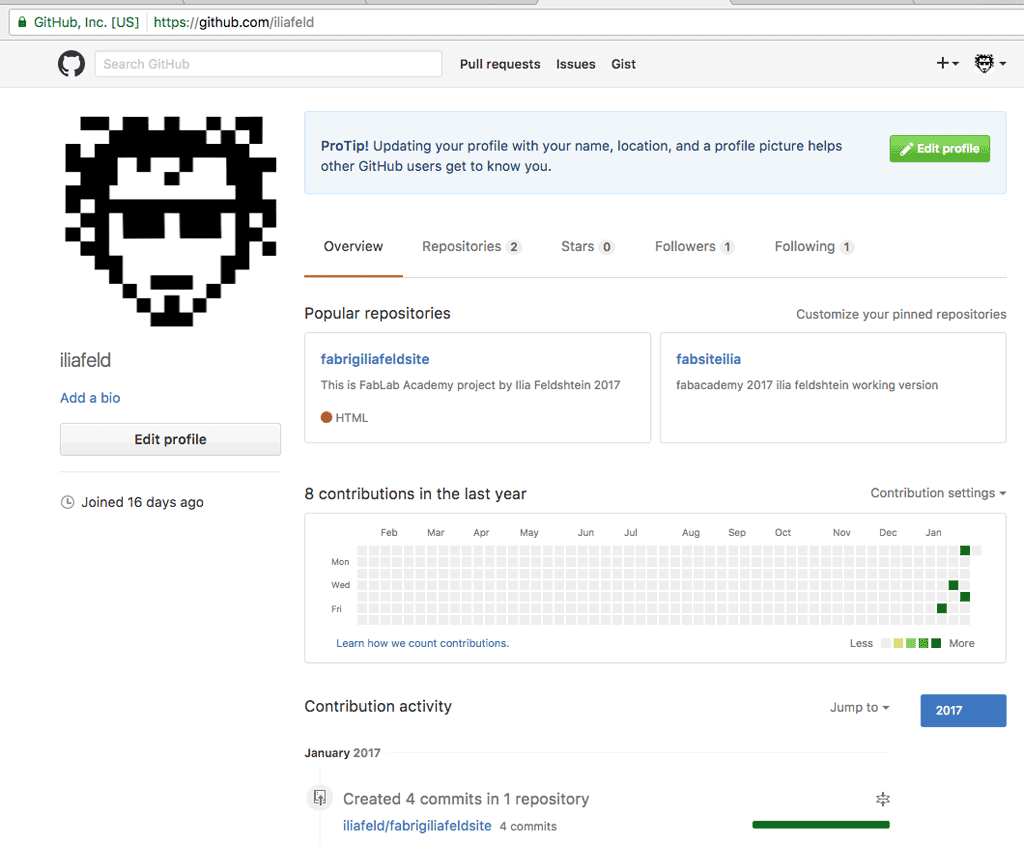This screenshot has width=1024, height=844.
Task: Click Customize your pinned repositories
Action: 901,314
